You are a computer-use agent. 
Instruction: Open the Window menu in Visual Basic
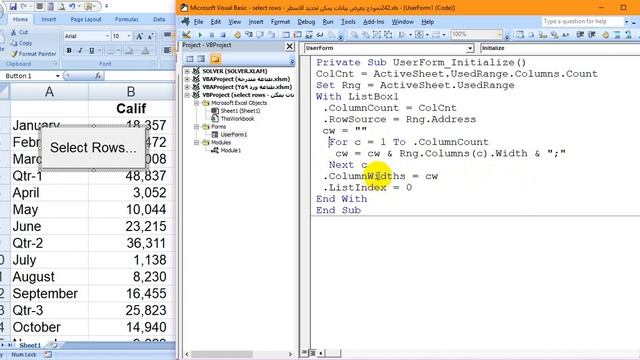click(x=402, y=22)
